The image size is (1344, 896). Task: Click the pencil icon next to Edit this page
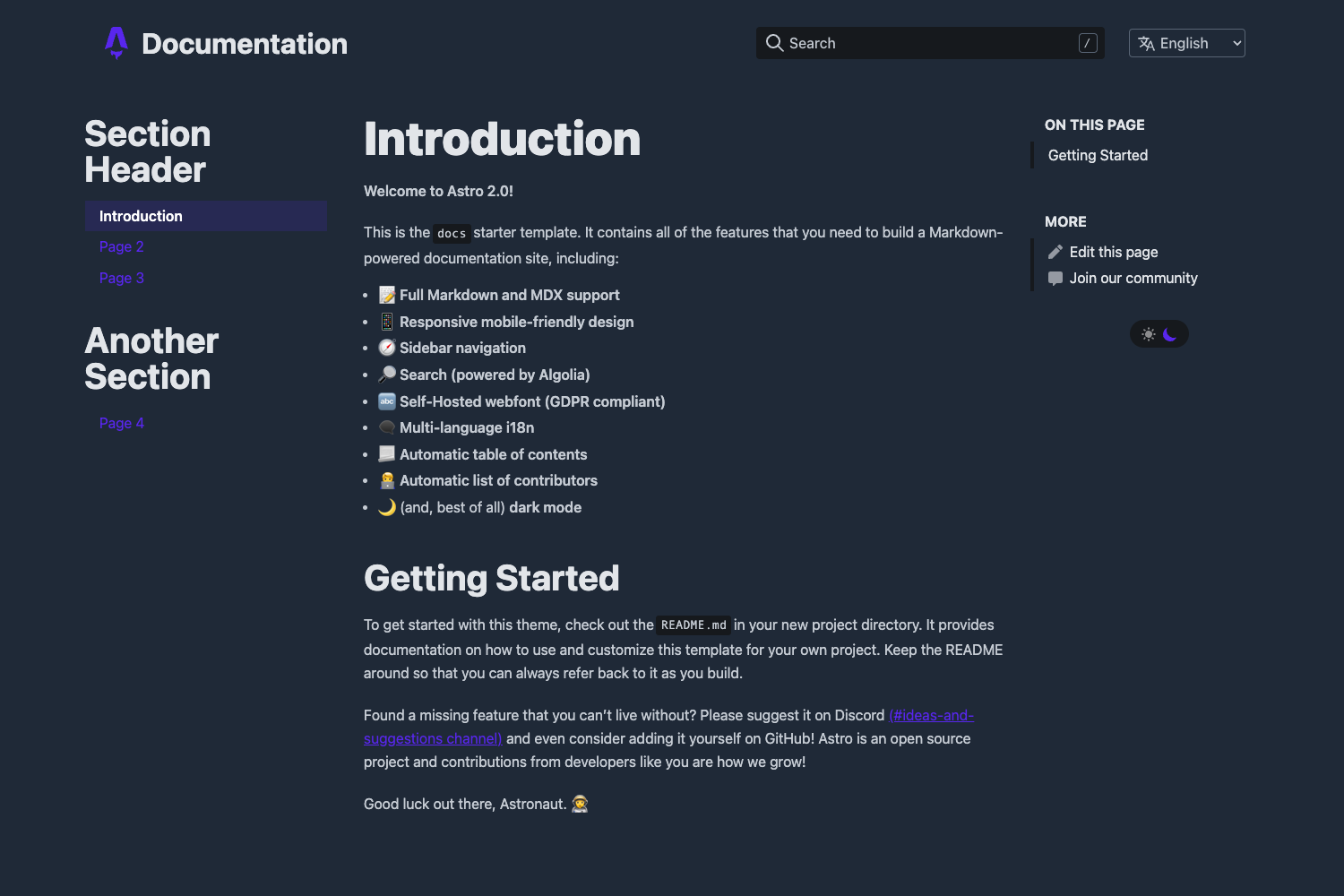[1055, 252]
